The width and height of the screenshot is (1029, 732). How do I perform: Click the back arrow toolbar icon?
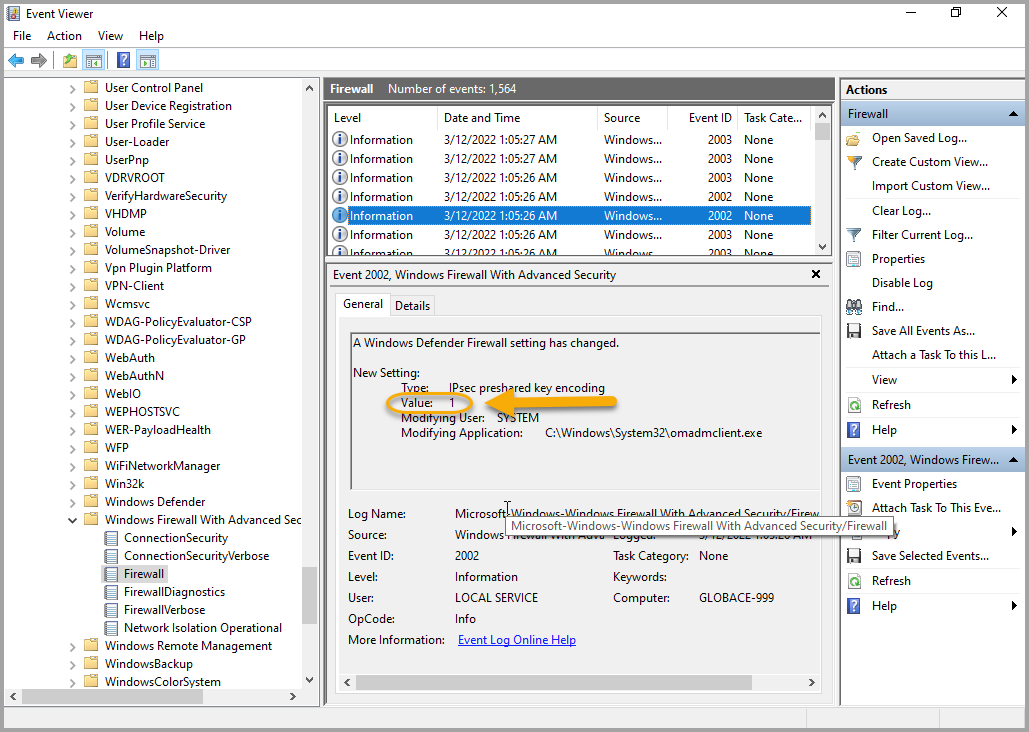16,61
